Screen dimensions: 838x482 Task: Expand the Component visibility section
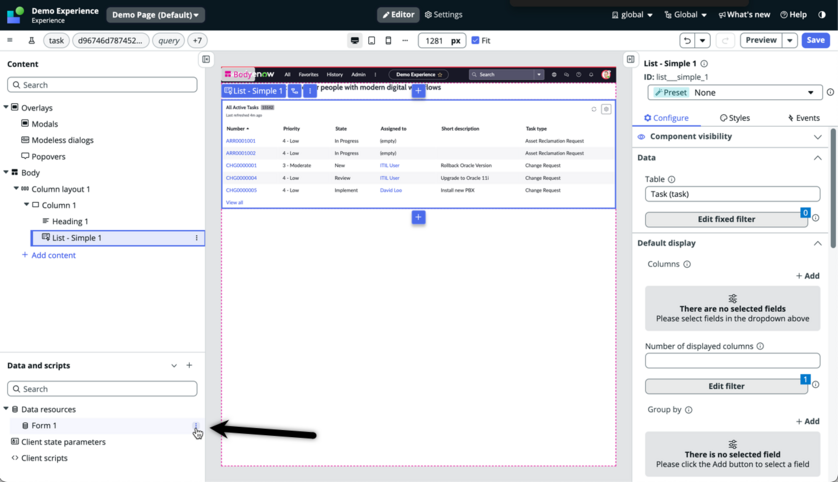817,137
